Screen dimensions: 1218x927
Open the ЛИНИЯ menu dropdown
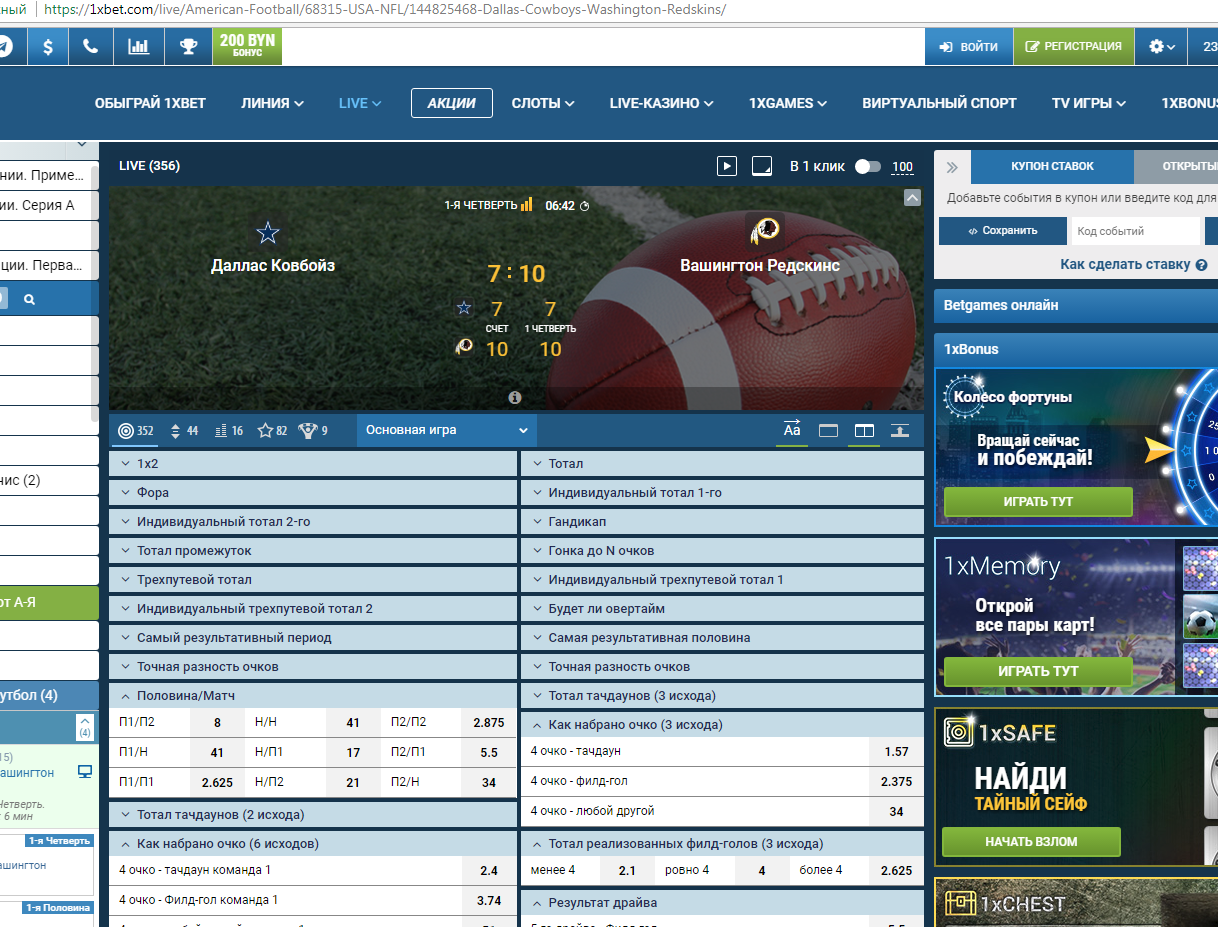[x=272, y=103]
